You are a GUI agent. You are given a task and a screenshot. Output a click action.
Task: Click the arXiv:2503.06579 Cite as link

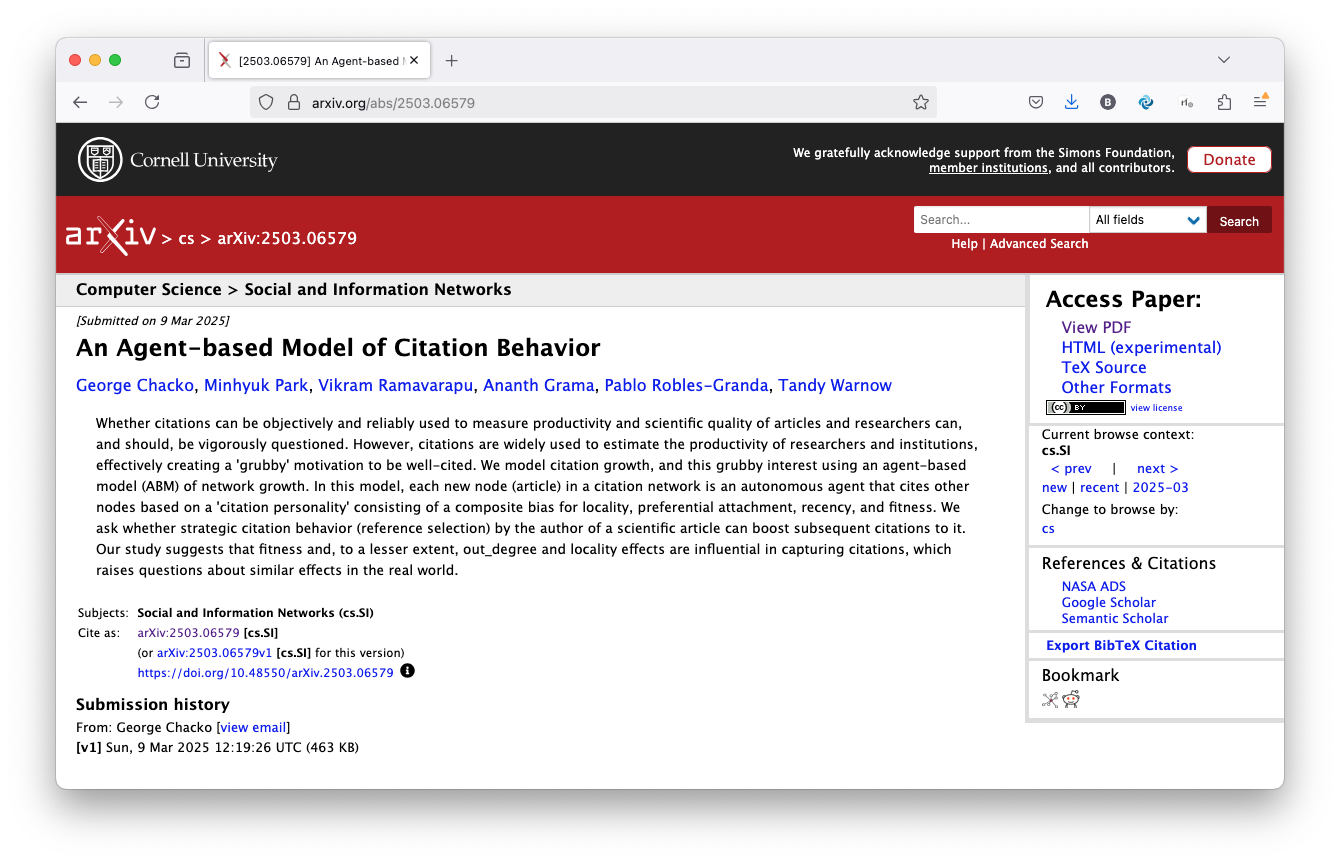188,633
